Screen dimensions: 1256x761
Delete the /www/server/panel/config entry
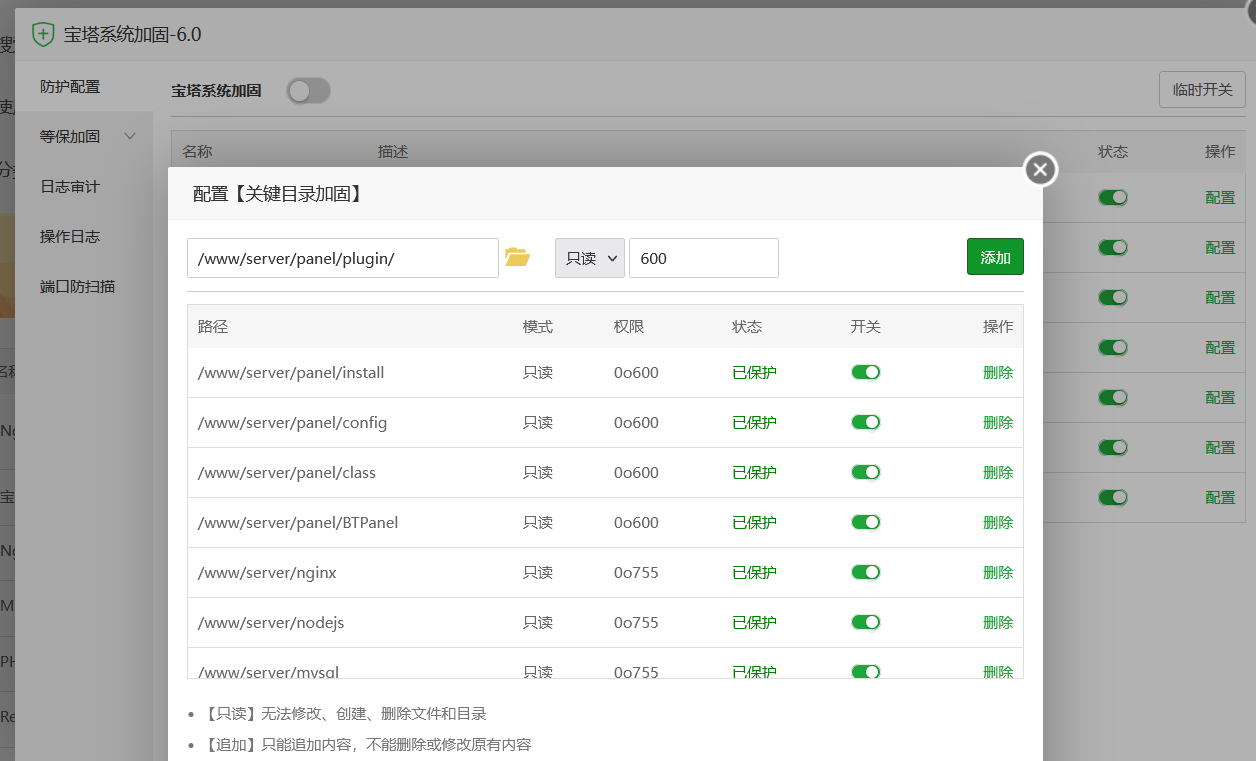[998, 422]
